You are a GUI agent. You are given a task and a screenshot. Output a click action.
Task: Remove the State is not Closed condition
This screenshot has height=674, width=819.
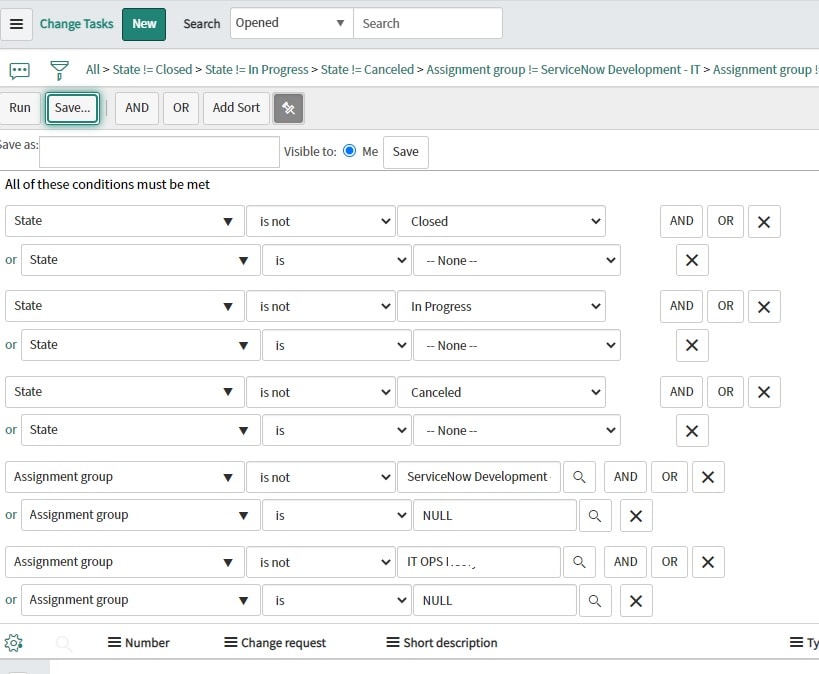point(764,222)
